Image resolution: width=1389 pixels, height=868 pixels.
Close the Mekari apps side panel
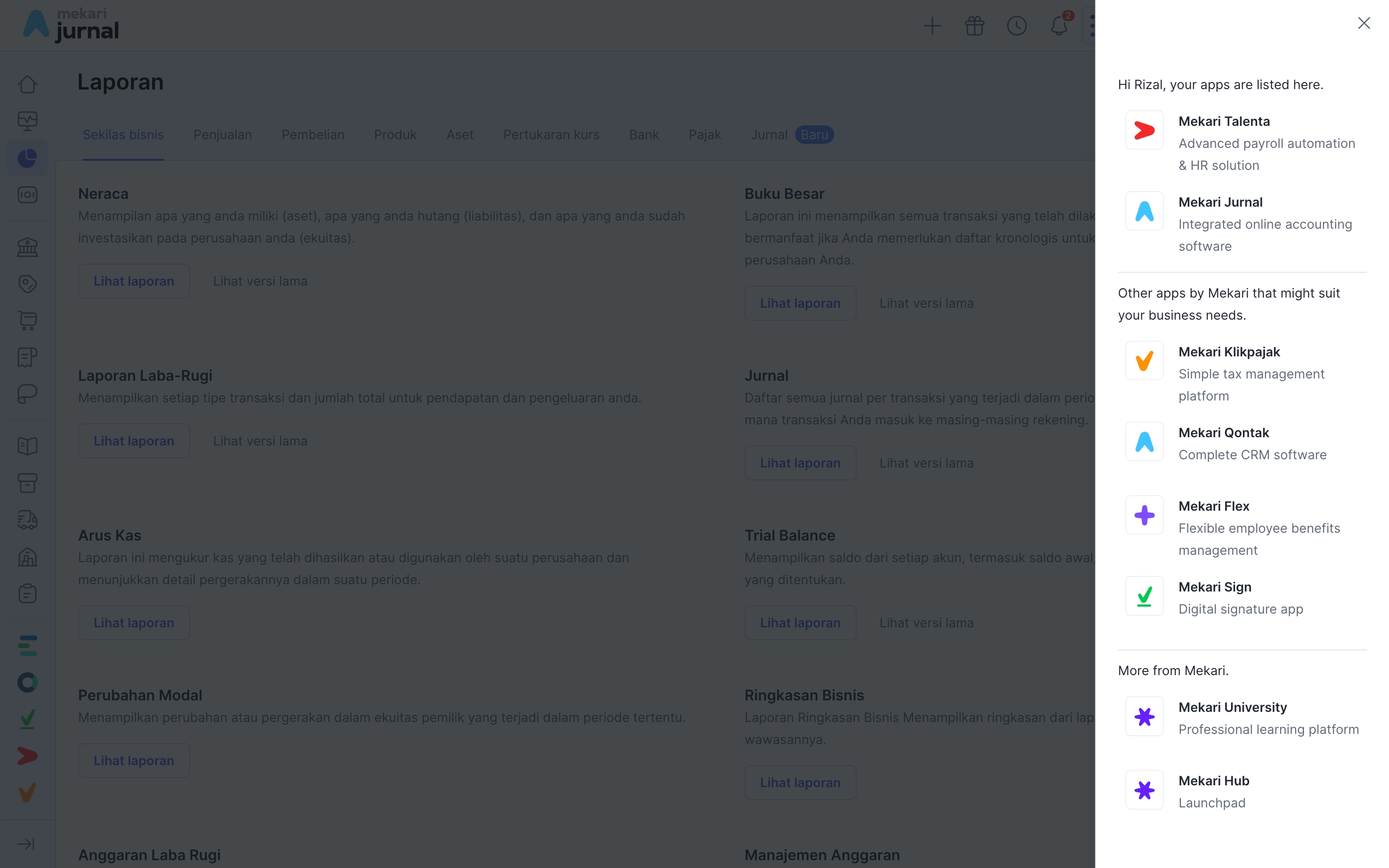[1364, 23]
